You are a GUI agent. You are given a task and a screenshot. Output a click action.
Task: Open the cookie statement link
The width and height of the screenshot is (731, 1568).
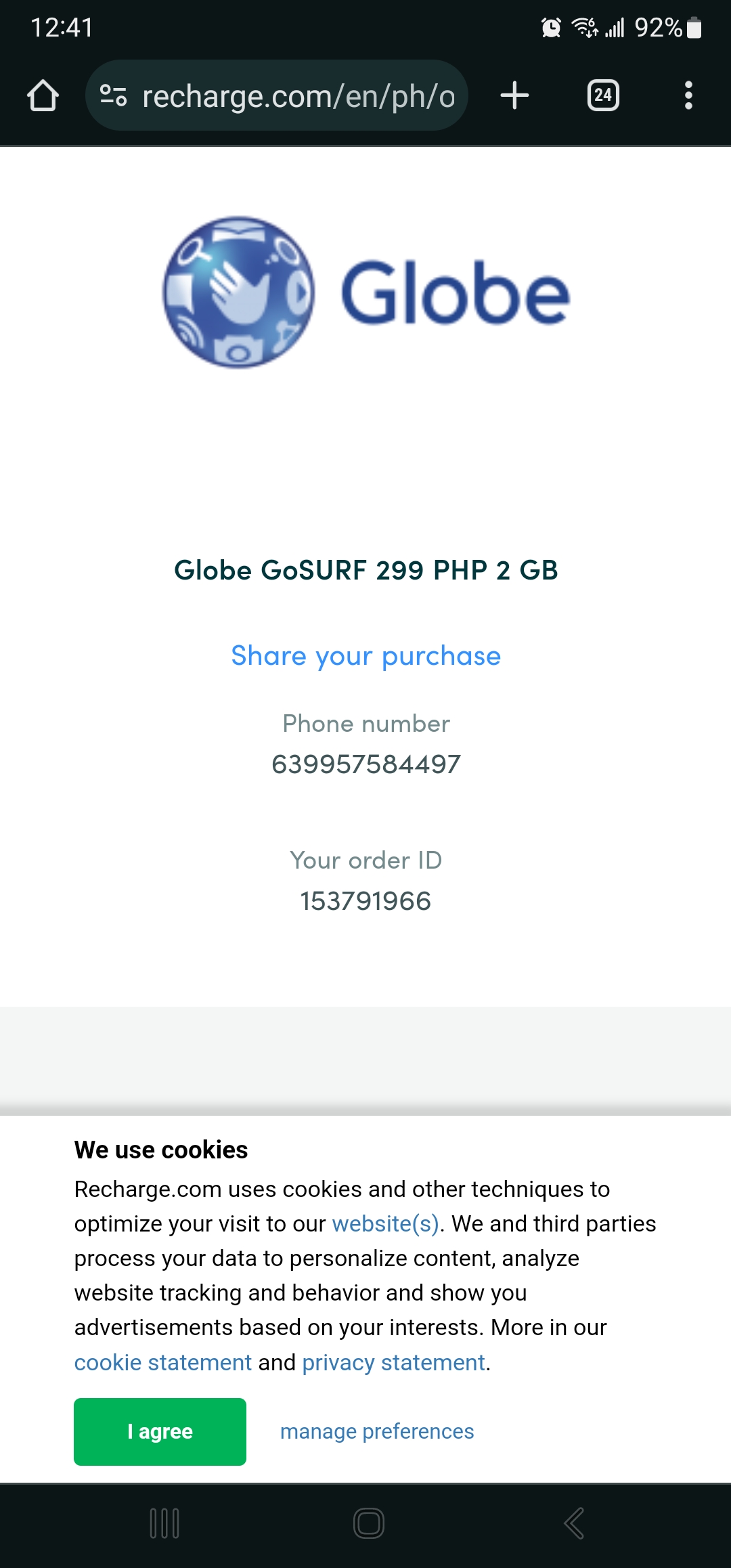coord(163,1362)
